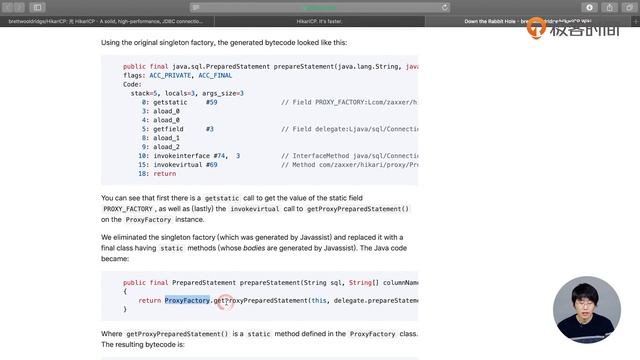Click the presenter webcam thumbnail
Screen dimensions: 640x360
point(587,310)
